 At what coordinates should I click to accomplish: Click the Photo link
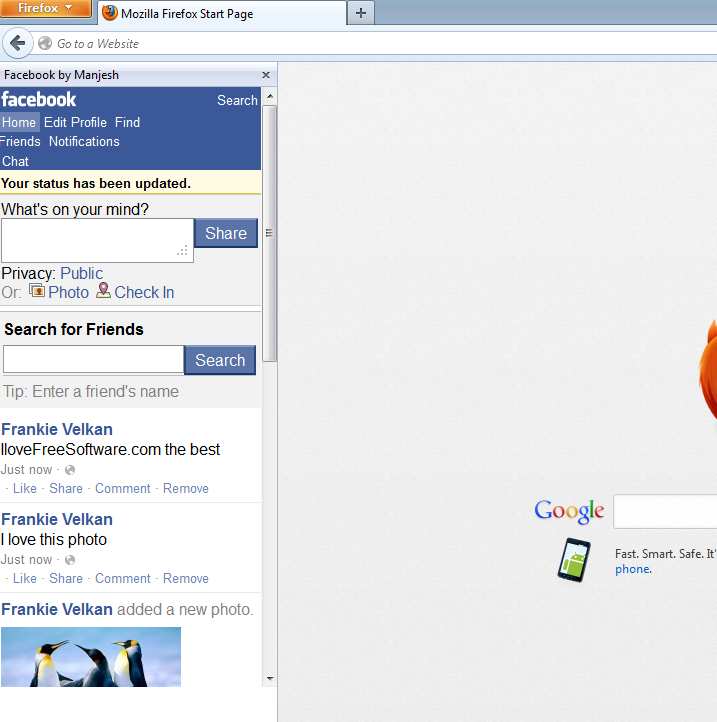69,292
